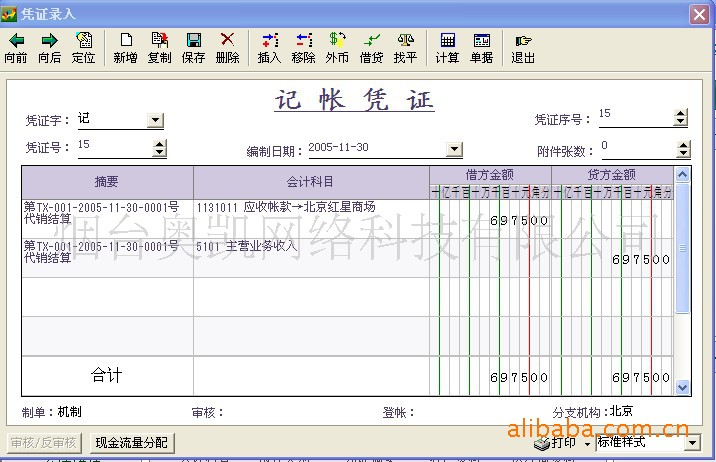Click the printer 打印 icon
The height and width of the screenshot is (462, 716).
[x=542, y=443]
